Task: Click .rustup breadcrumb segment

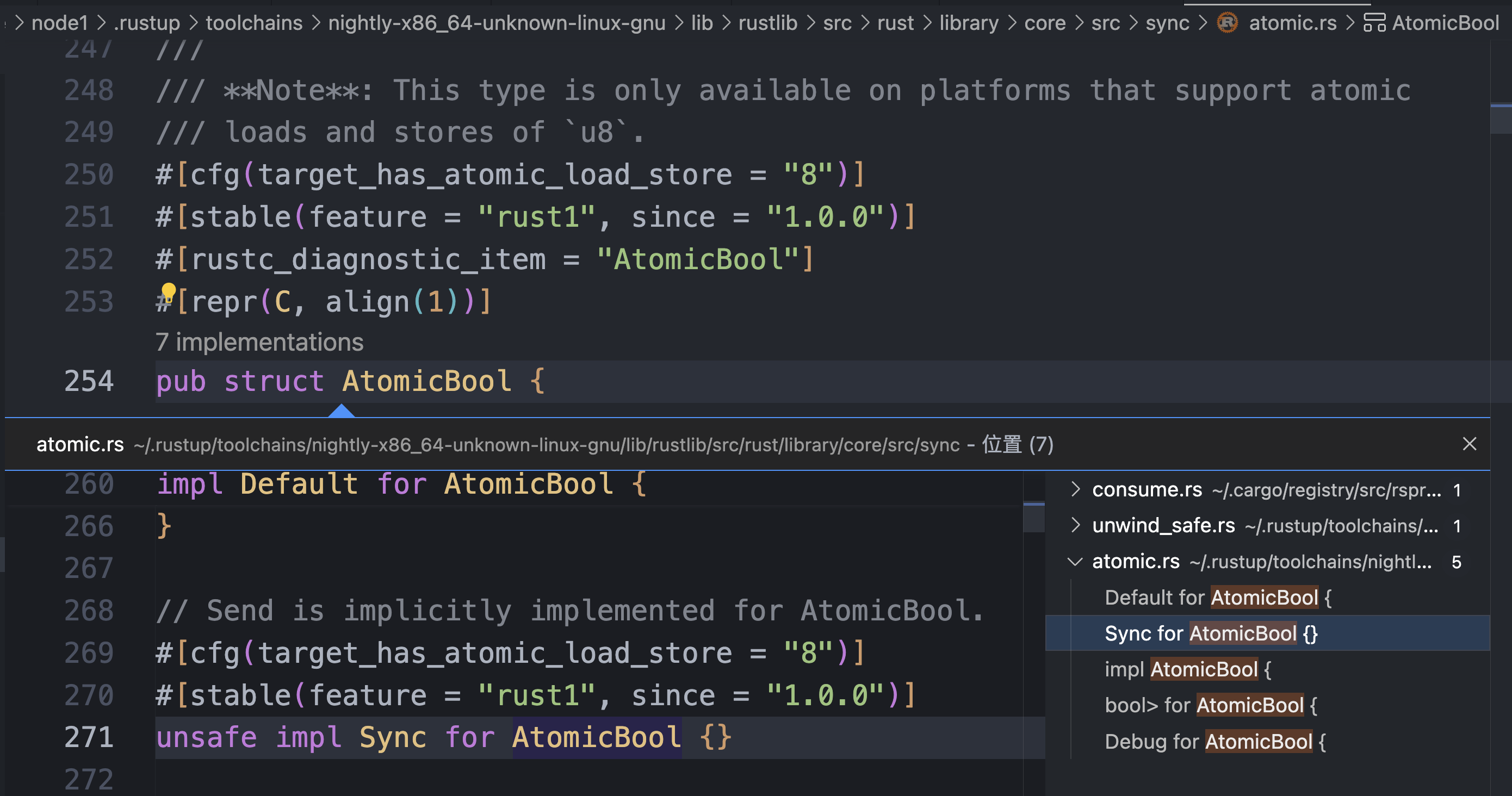Action: pos(147,23)
